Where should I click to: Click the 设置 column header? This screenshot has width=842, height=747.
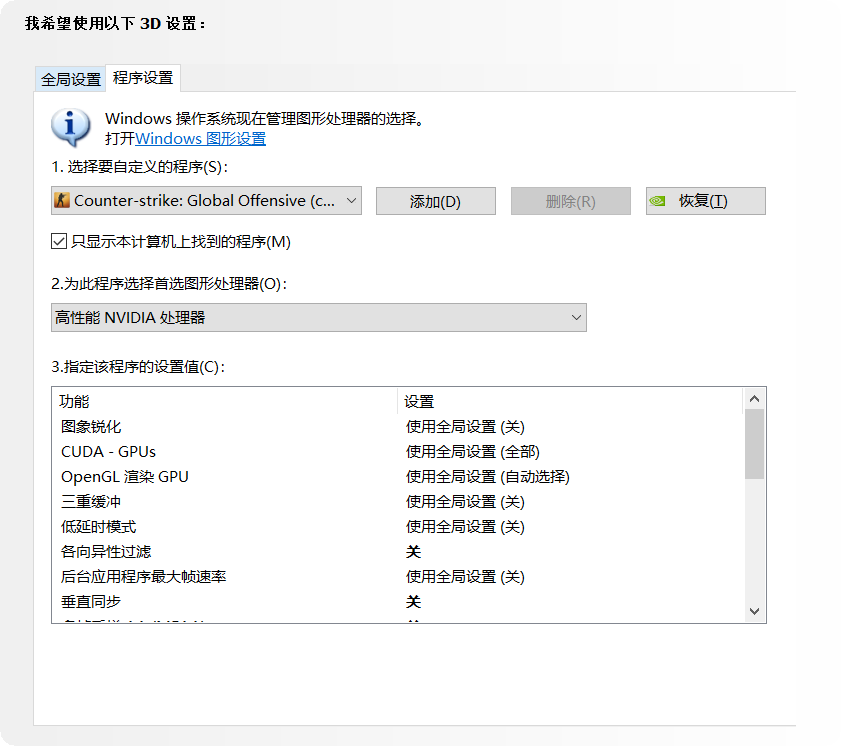click(570, 401)
